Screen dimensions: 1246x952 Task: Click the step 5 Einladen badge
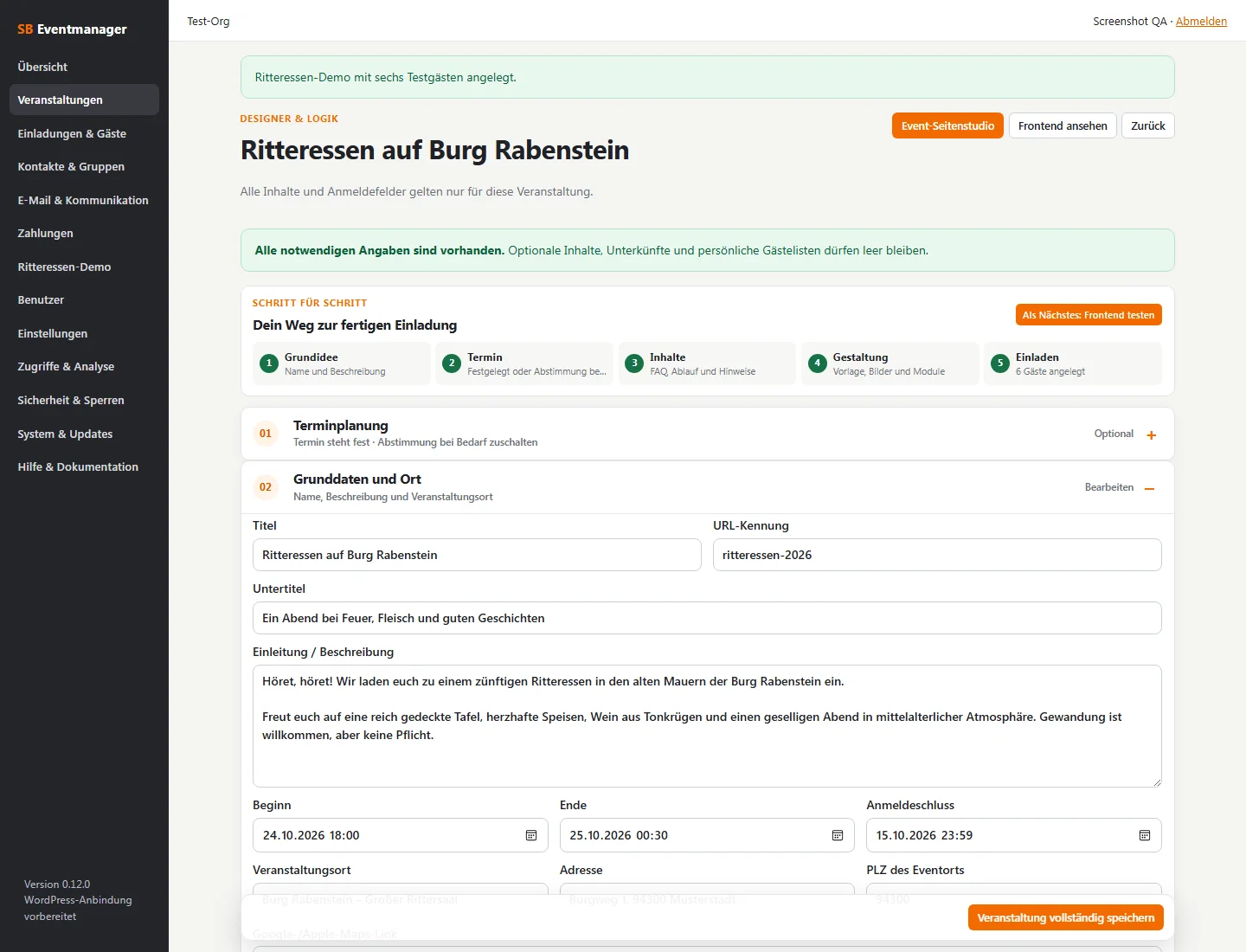[1000, 363]
